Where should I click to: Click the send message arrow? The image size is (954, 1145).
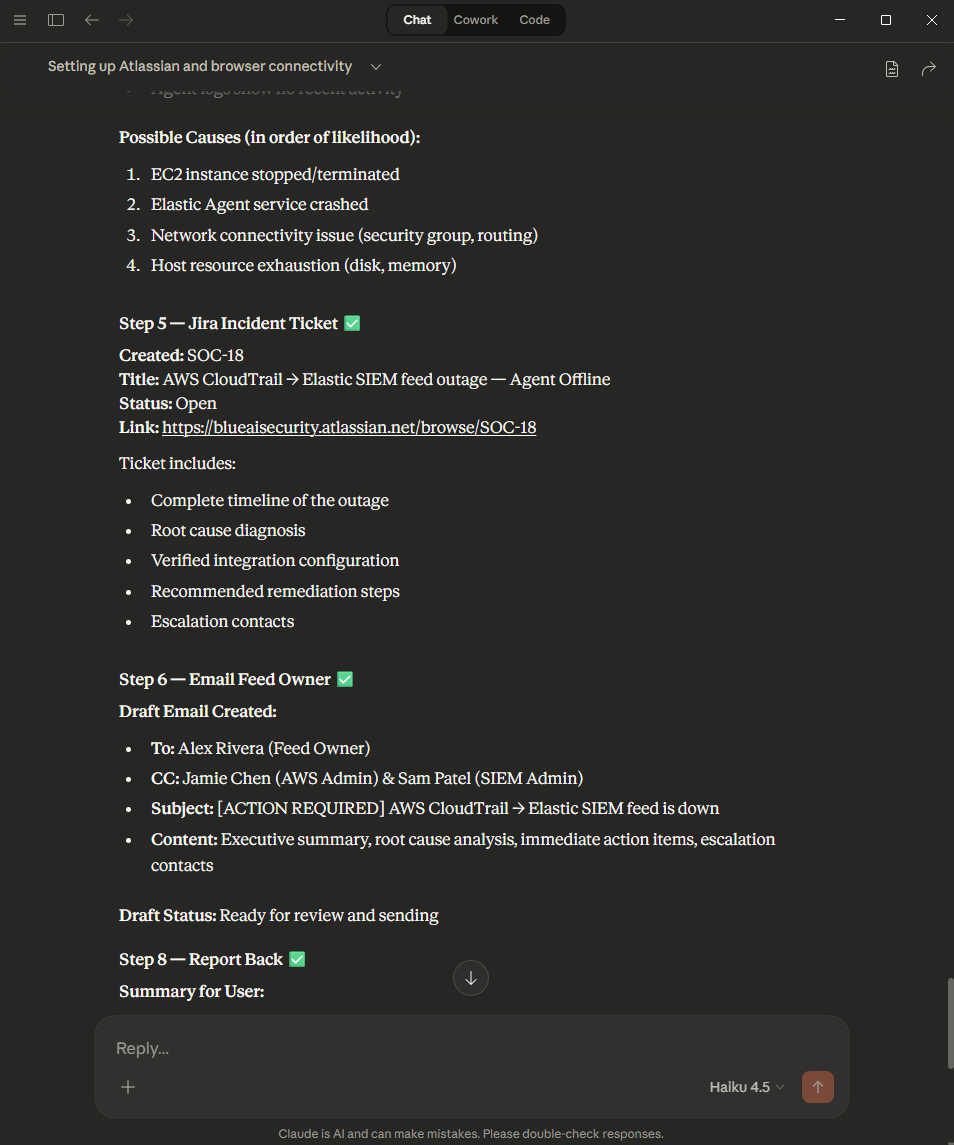point(817,1086)
